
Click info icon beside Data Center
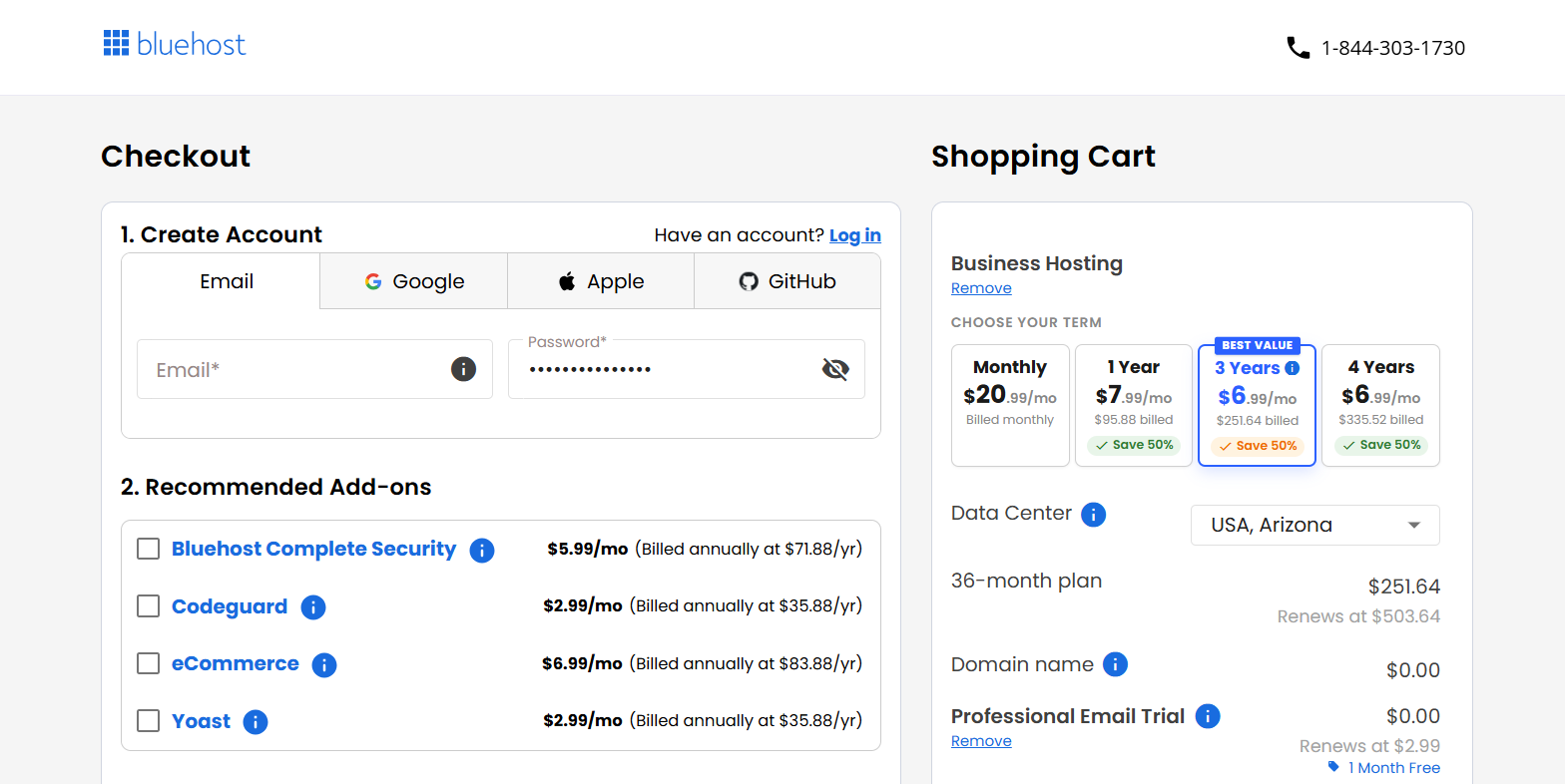tap(1094, 515)
